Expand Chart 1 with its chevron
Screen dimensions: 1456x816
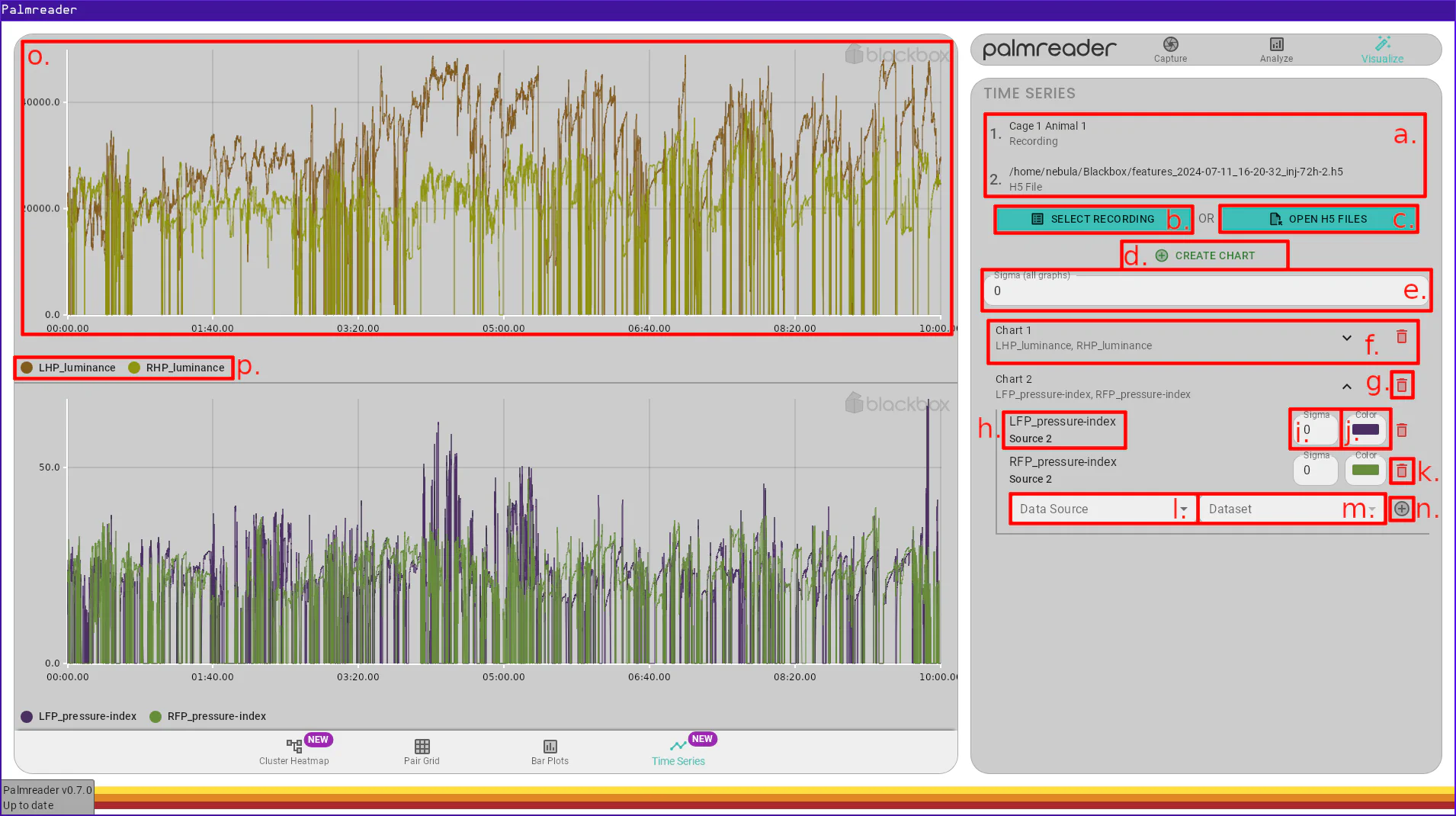pyautogui.click(x=1346, y=338)
